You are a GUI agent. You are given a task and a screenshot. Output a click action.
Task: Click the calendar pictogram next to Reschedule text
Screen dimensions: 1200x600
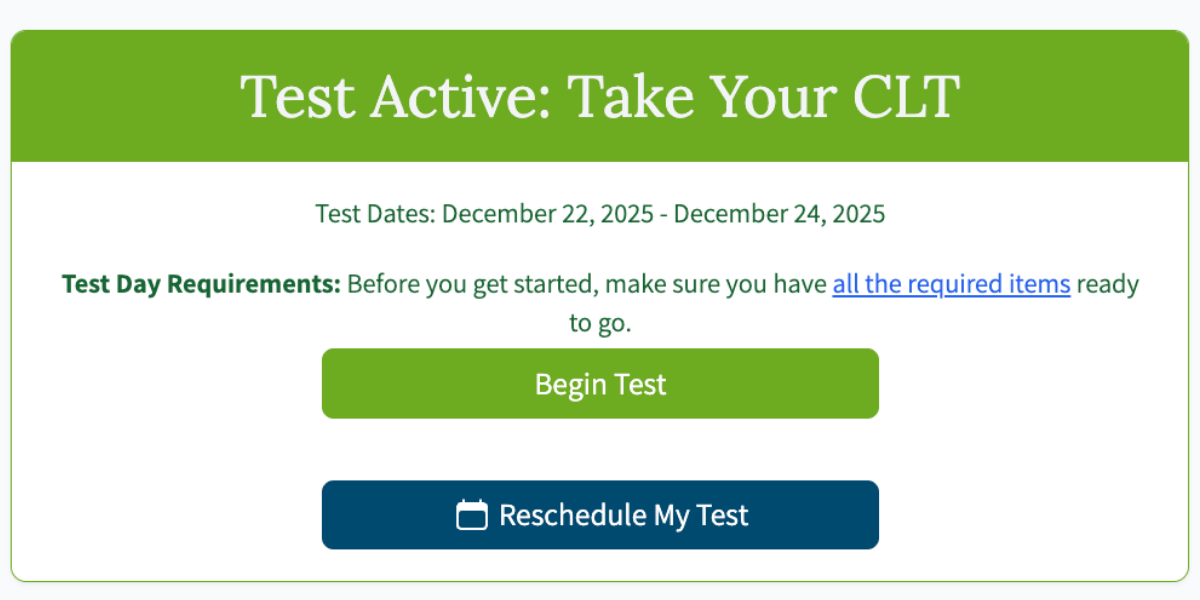(x=474, y=514)
